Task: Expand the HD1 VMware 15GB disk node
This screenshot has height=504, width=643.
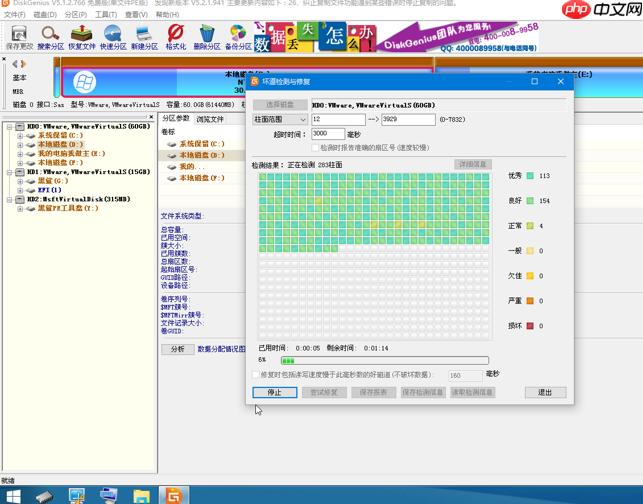Action: point(10,172)
